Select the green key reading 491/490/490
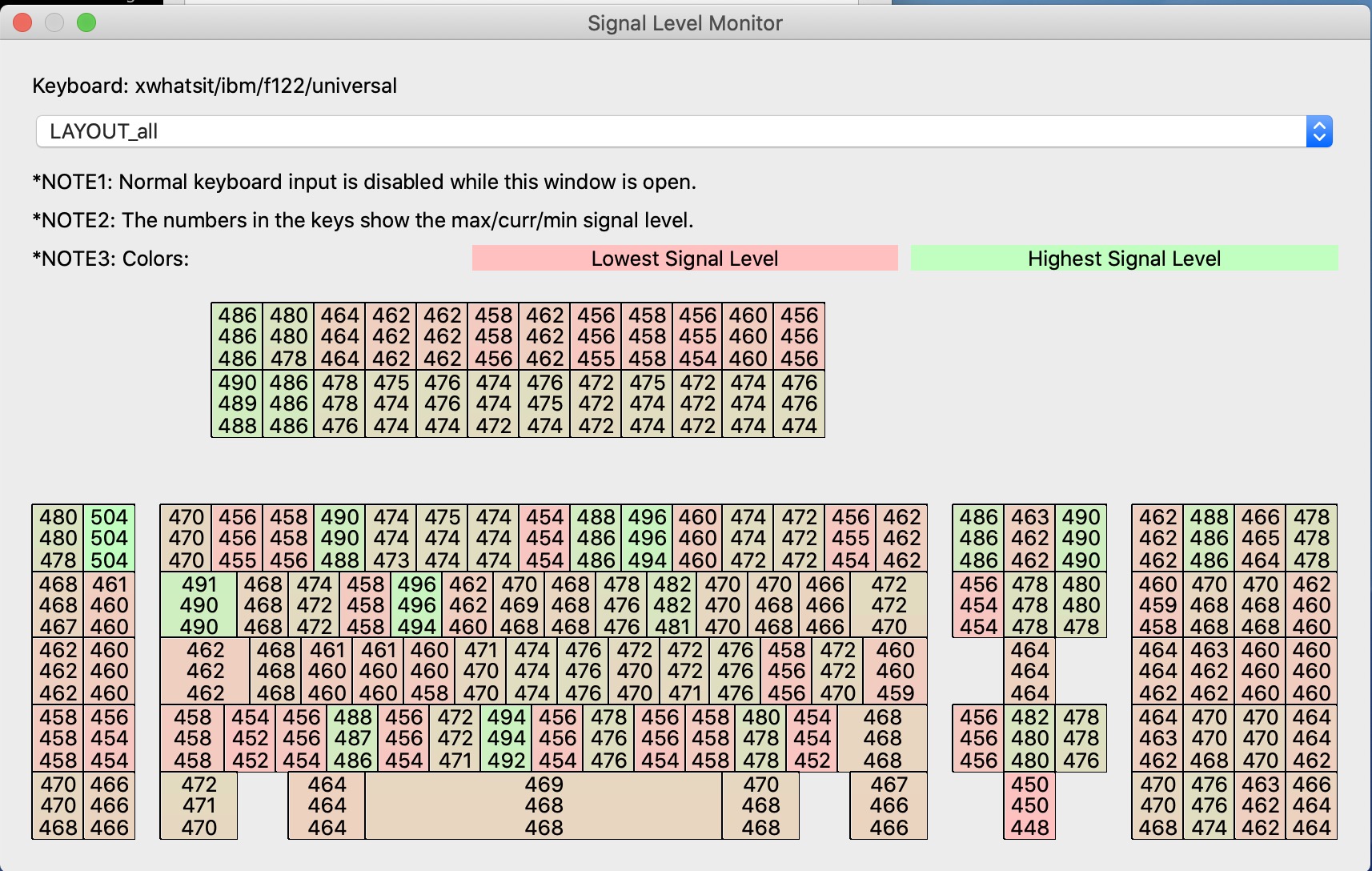Screen dimensions: 1372x871 coord(199,605)
